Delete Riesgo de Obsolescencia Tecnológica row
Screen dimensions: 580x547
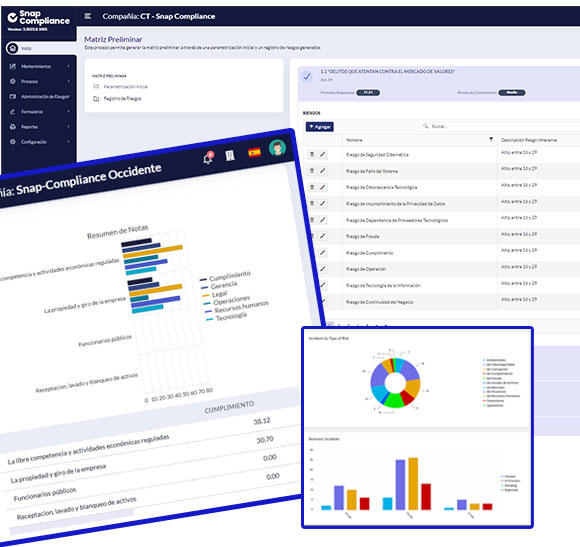tap(312, 187)
